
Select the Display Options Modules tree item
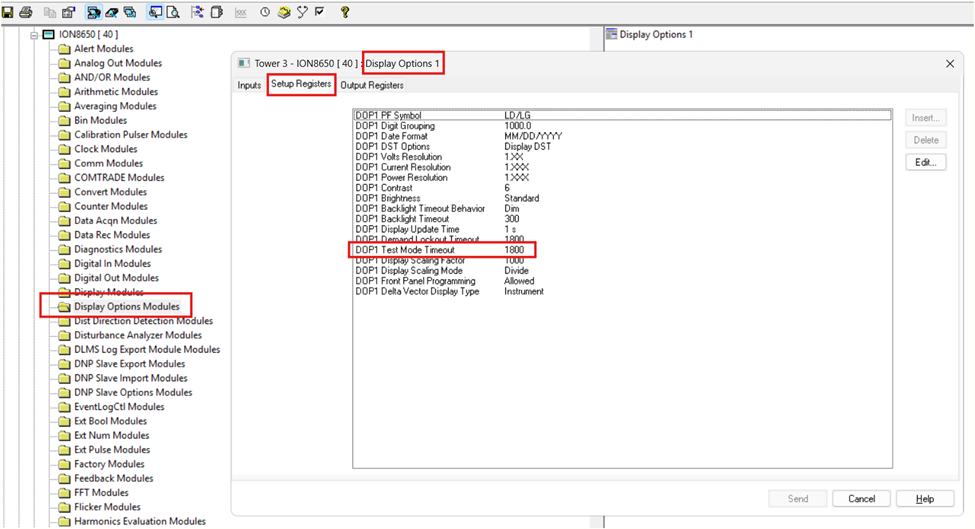pos(127,306)
